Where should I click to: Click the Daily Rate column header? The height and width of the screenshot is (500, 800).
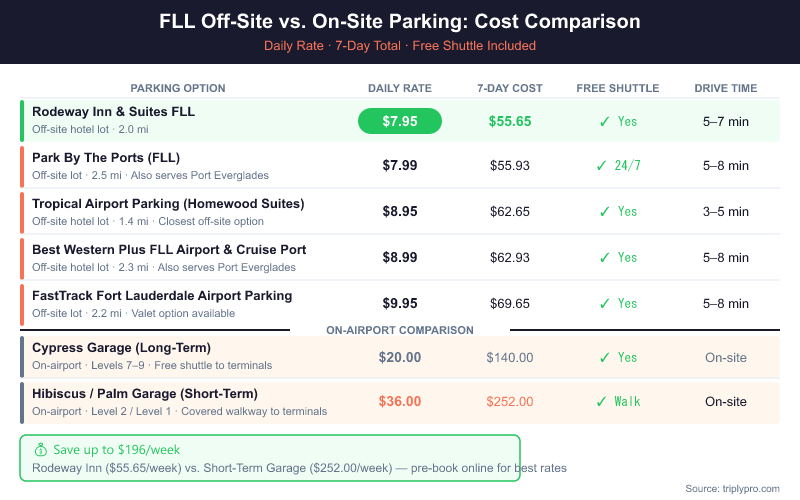click(x=400, y=88)
